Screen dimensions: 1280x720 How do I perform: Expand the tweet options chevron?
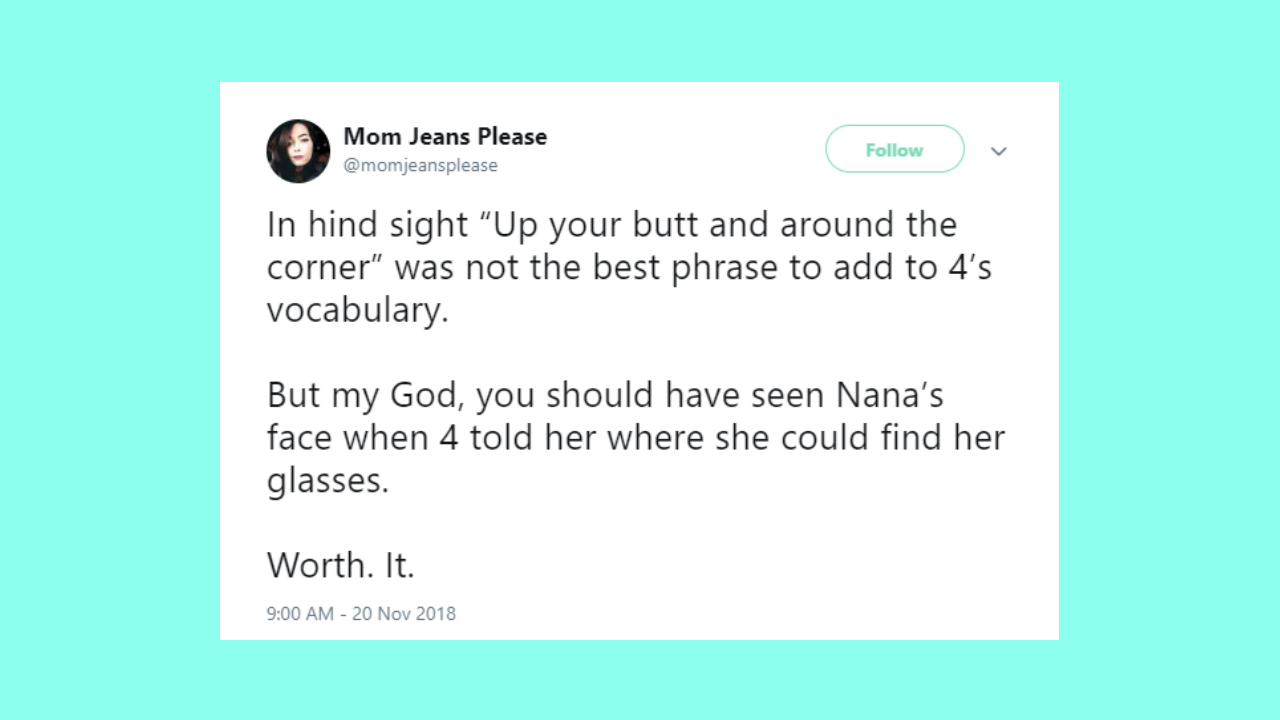coord(998,151)
